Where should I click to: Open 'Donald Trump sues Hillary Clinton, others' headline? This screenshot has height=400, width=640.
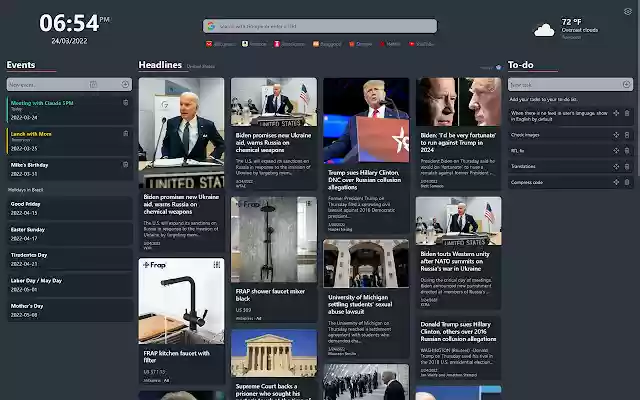click(x=458, y=331)
